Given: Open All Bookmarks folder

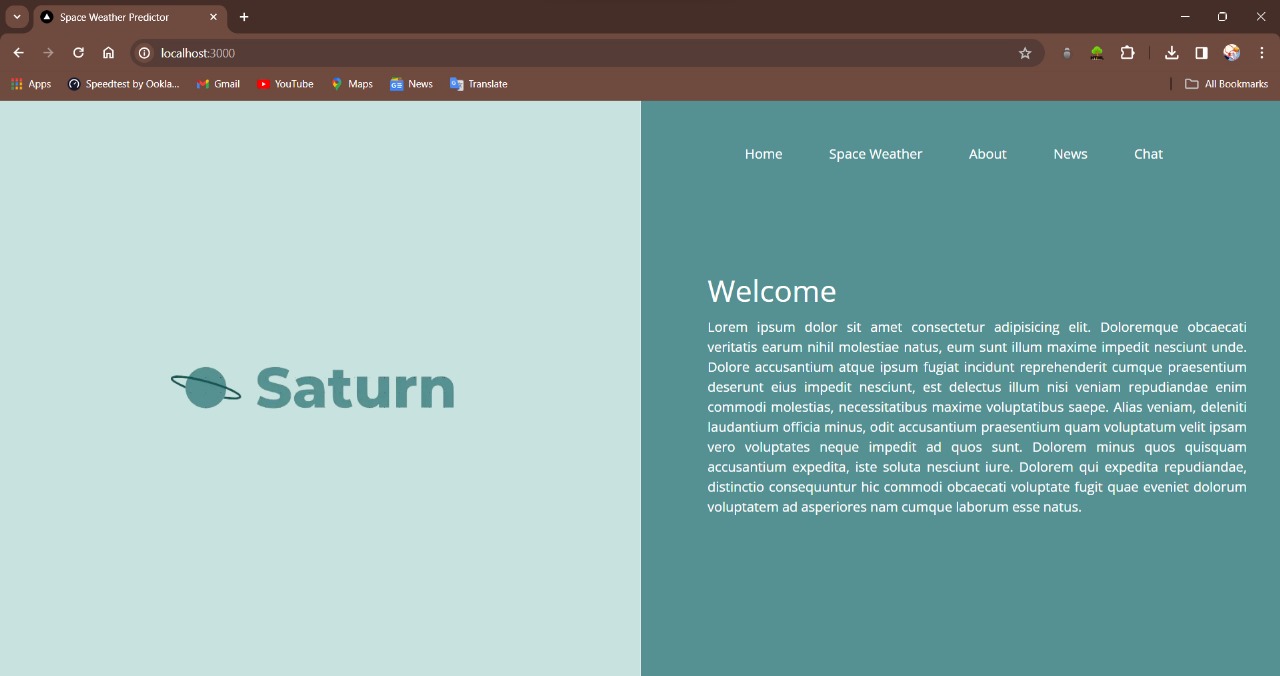Looking at the screenshot, I should (1226, 84).
